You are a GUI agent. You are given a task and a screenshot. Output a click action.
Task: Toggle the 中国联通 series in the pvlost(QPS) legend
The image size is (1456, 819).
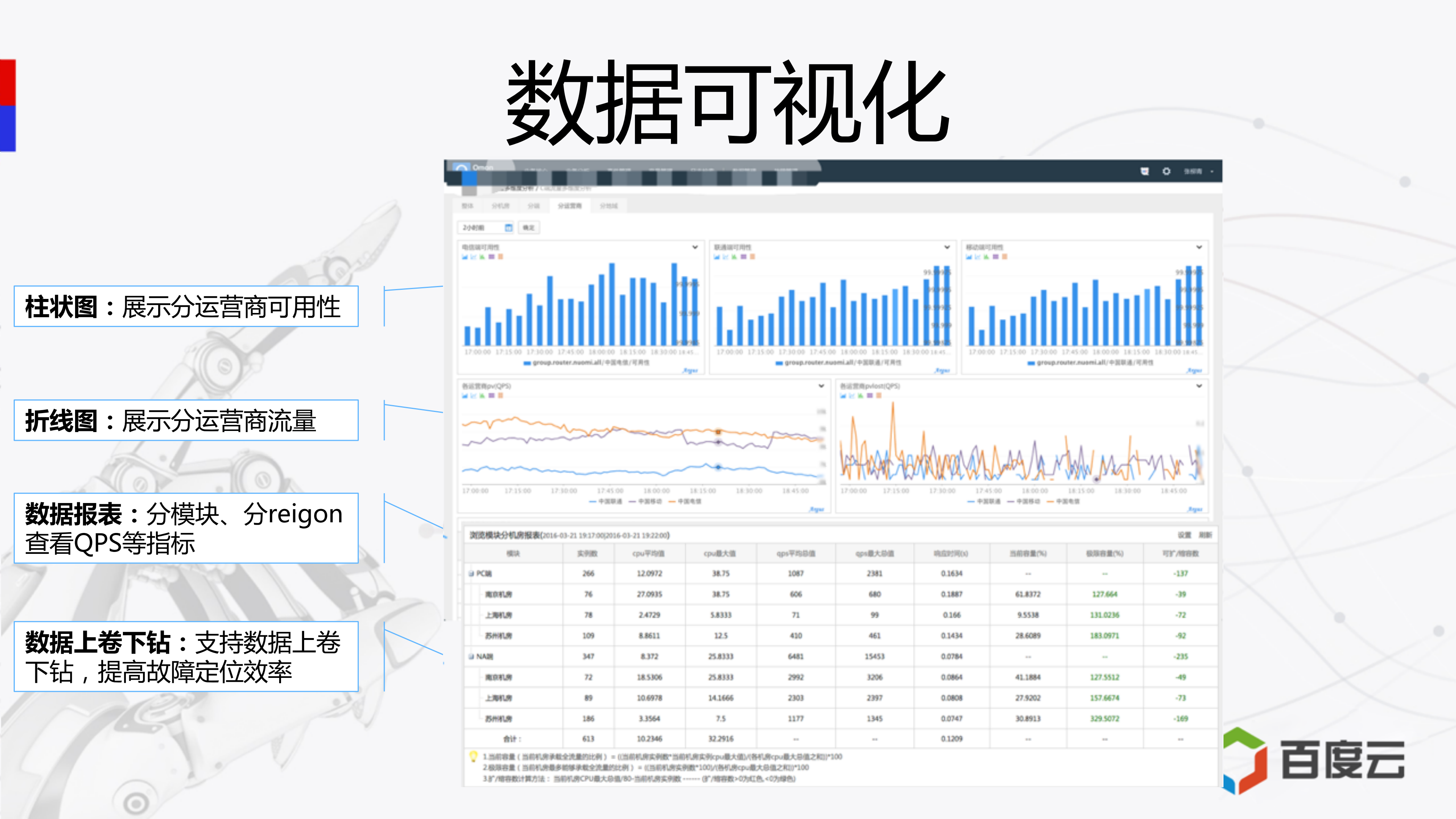click(989, 501)
